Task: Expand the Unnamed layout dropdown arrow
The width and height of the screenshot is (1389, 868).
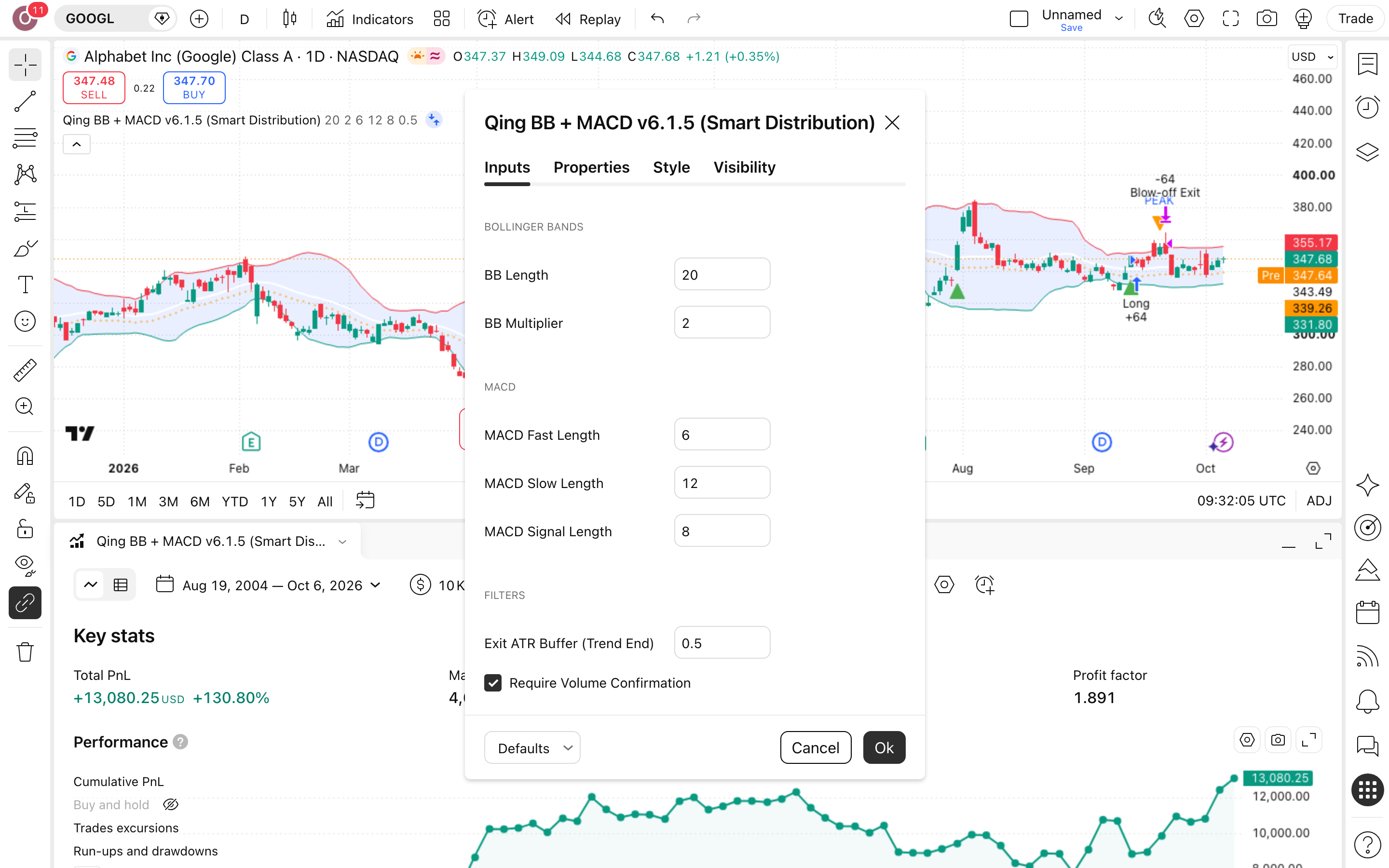Action: pyautogui.click(x=1118, y=19)
